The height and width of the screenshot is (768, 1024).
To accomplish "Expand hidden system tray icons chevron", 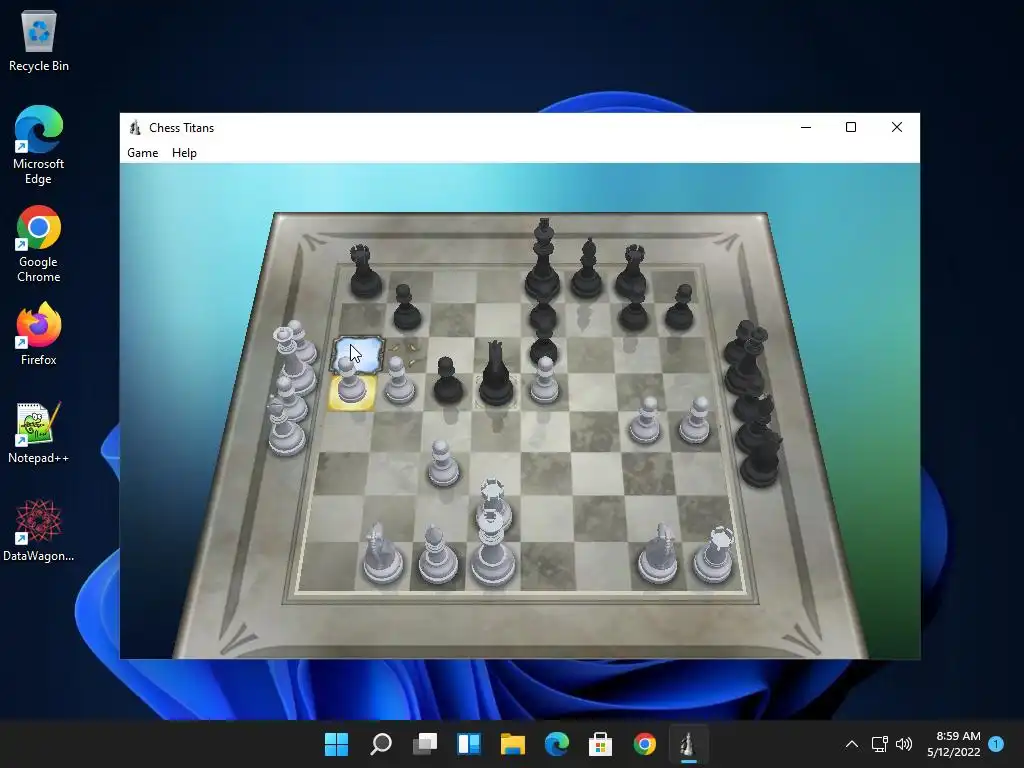I will [852, 744].
